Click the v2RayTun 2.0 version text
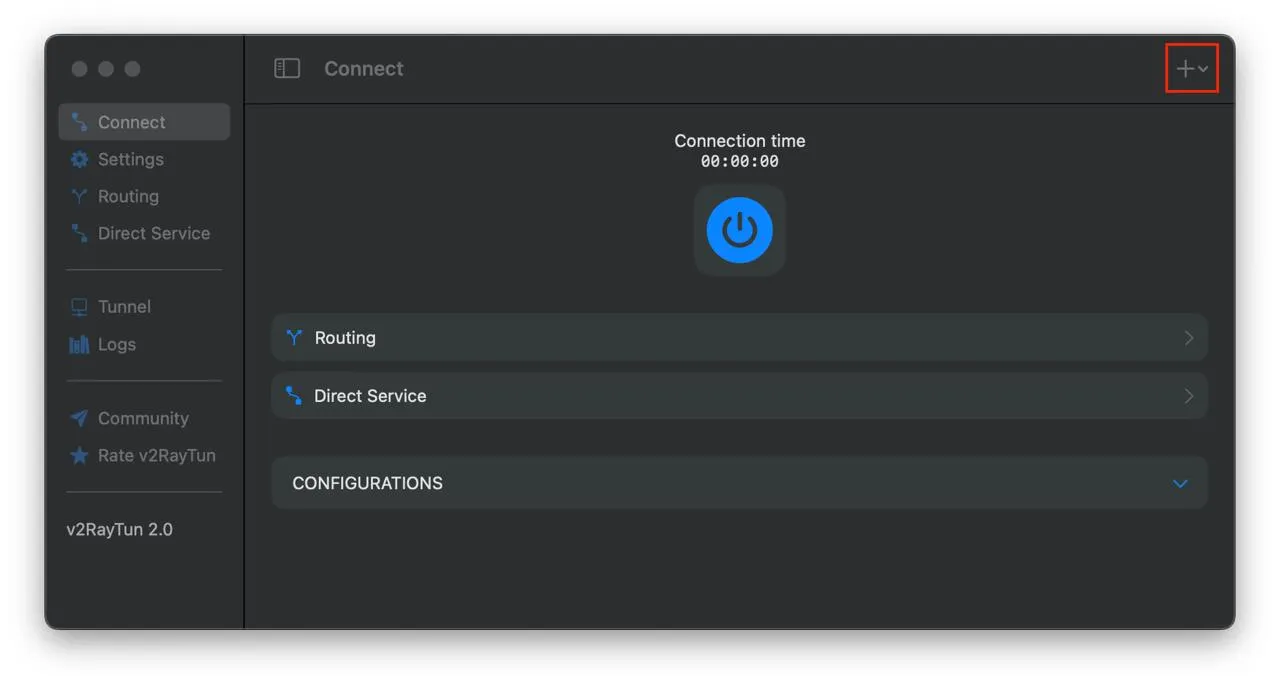Screen dimensions: 1280x685 [119, 529]
